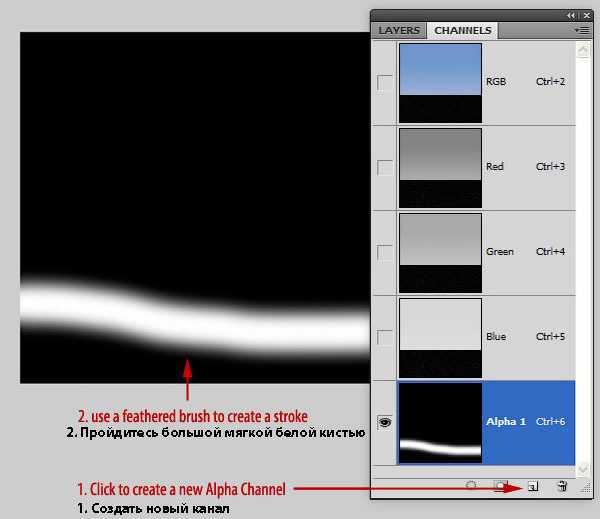Switch to the Layers tab

click(399, 30)
